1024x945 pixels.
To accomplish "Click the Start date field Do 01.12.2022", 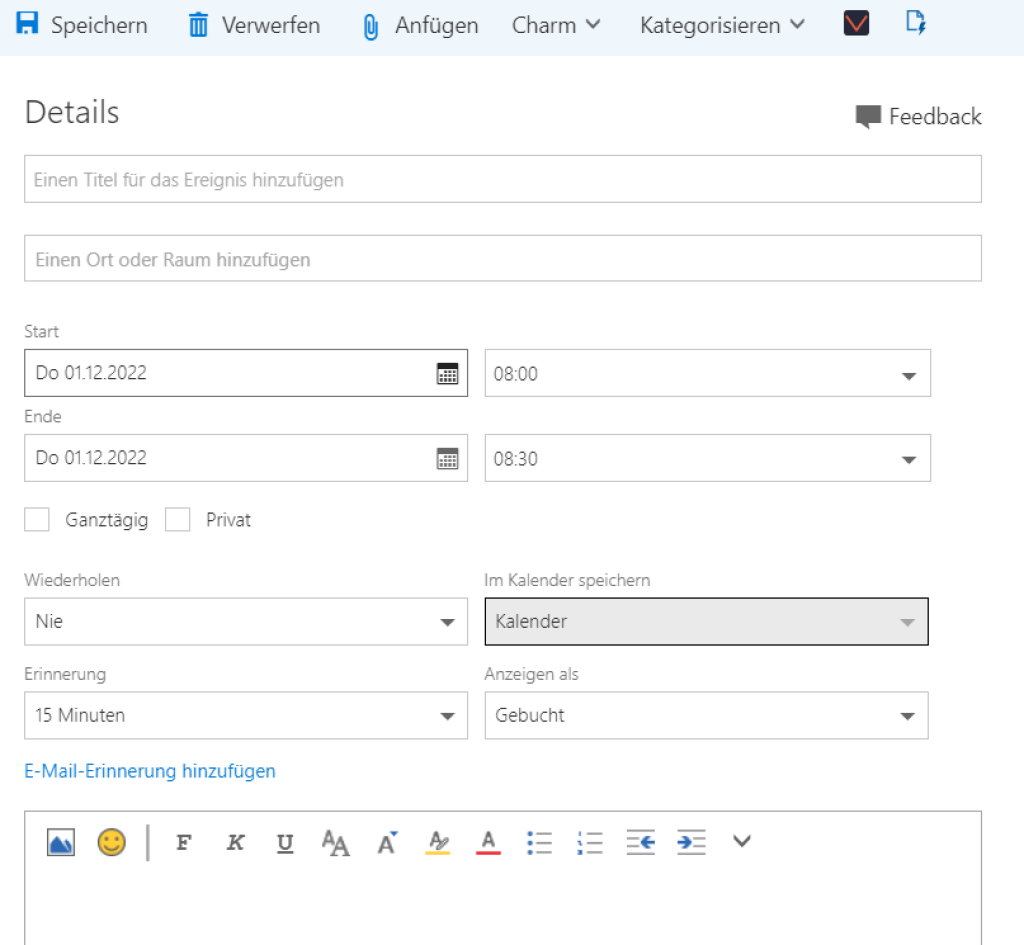I will [x=246, y=373].
